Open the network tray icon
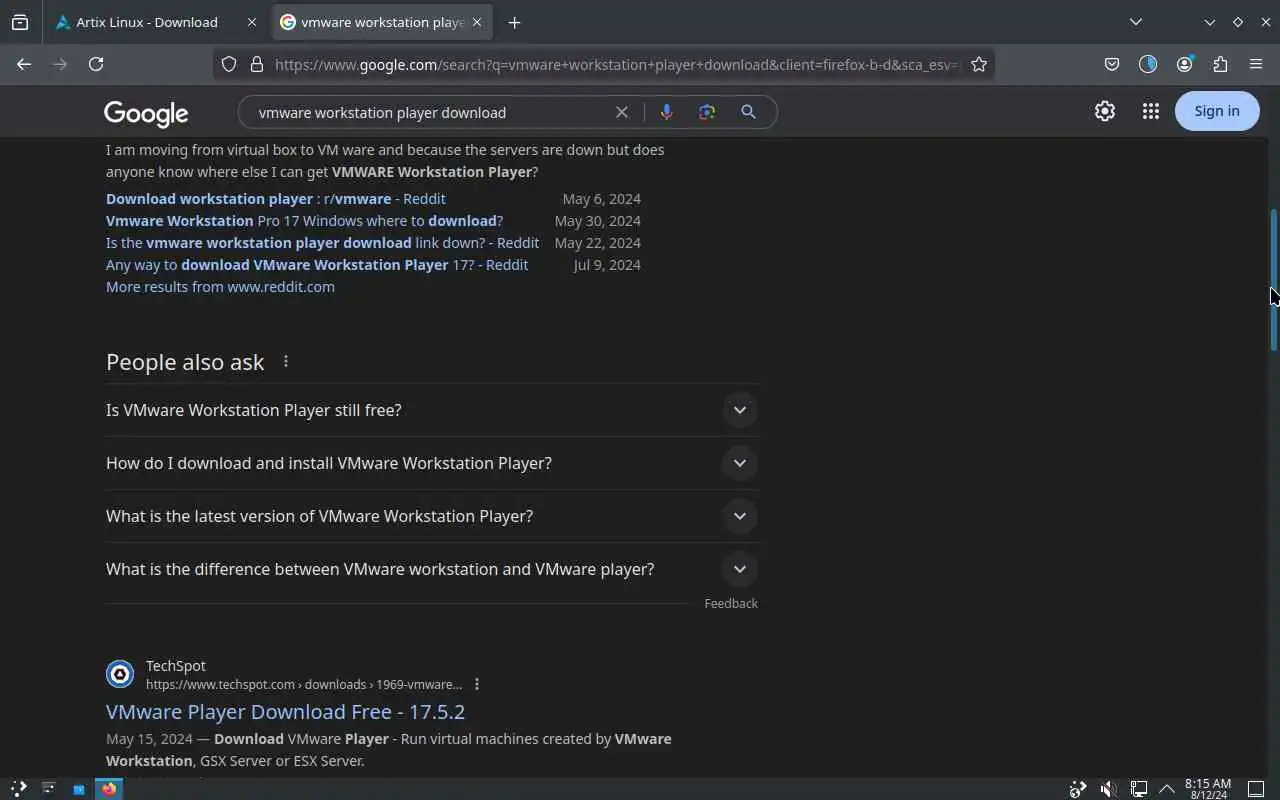Viewport: 1280px width, 800px height. coord(1138,789)
